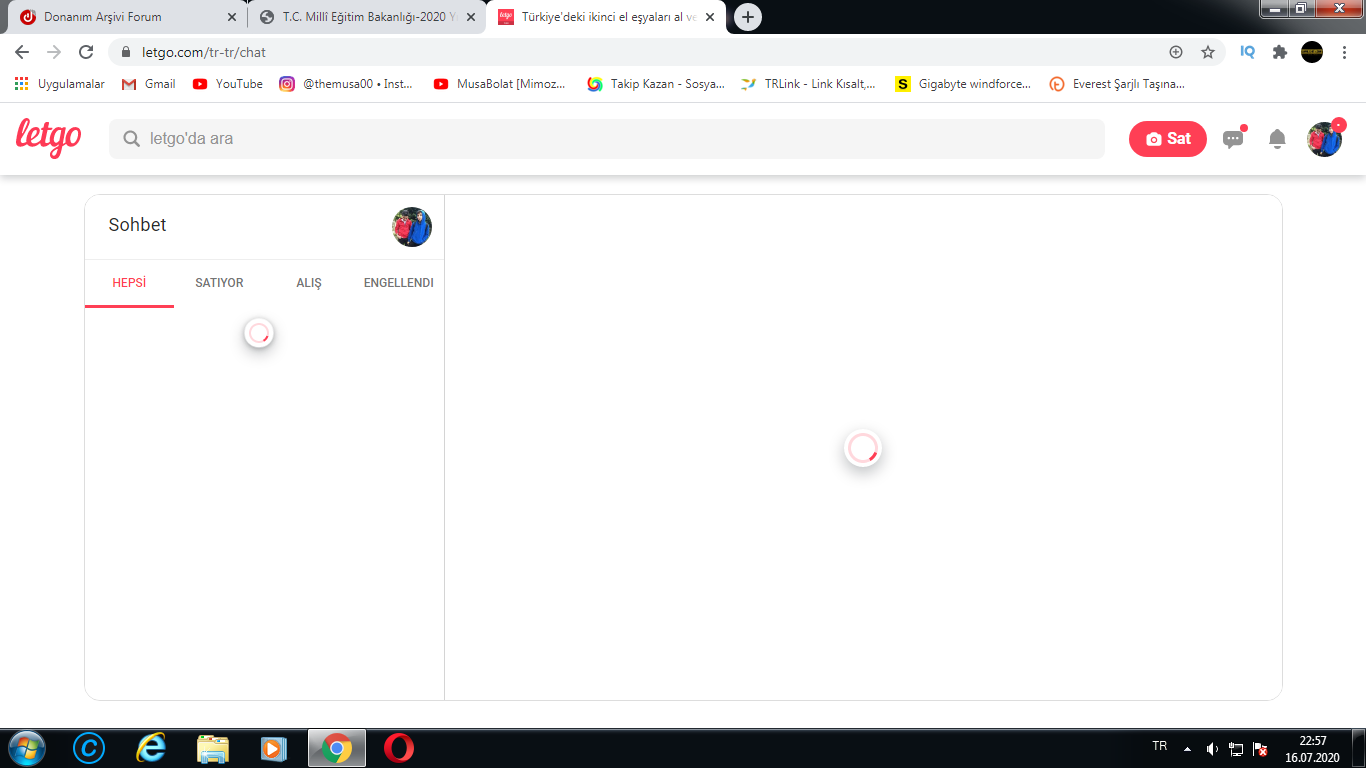This screenshot has width=1366, height=768.
Task: Switch to the SATIYOR chat filter tab
Action: [x=219, y=283]
